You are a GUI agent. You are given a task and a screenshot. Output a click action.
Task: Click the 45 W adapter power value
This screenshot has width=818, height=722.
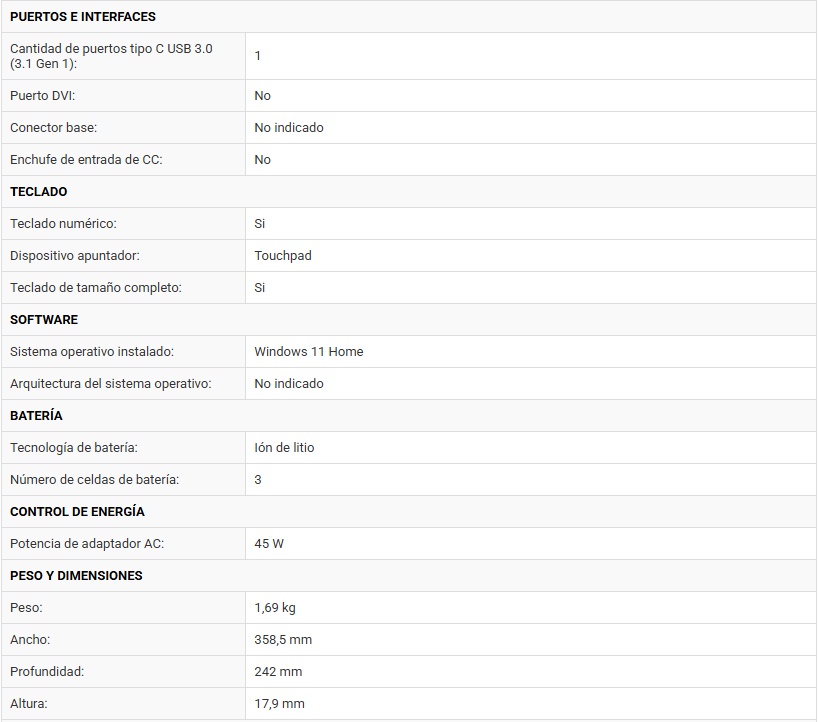269,544
